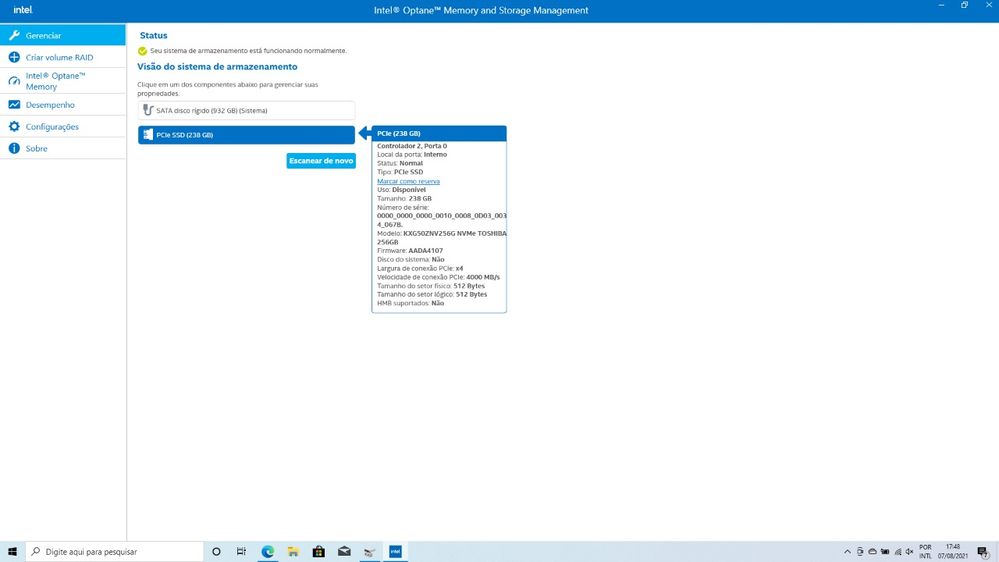The image size is (999, 562).
Task: Click Escanear de novo button
Action: pos(321,161)
